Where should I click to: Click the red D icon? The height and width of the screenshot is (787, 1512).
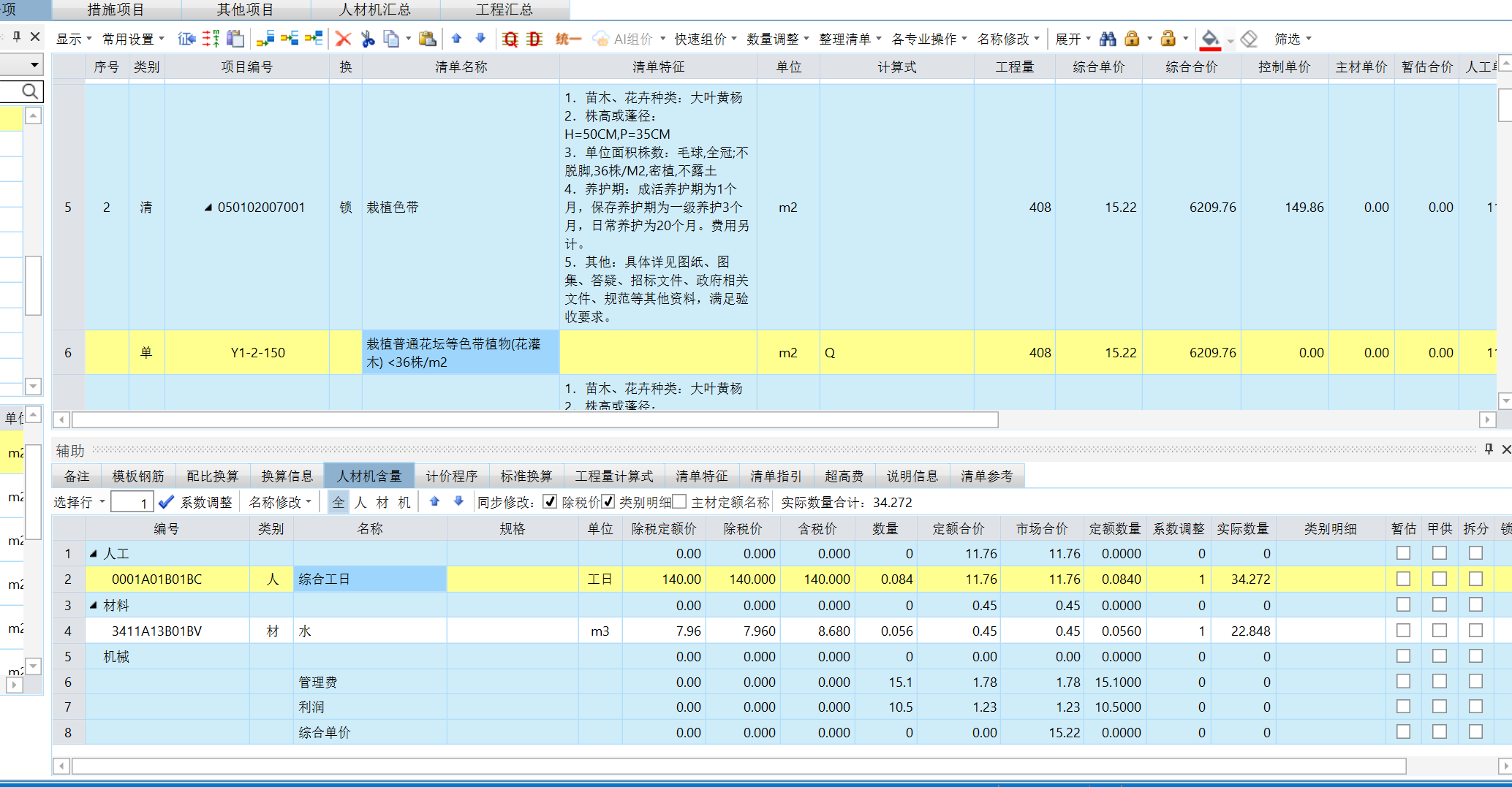coord(534,39)
